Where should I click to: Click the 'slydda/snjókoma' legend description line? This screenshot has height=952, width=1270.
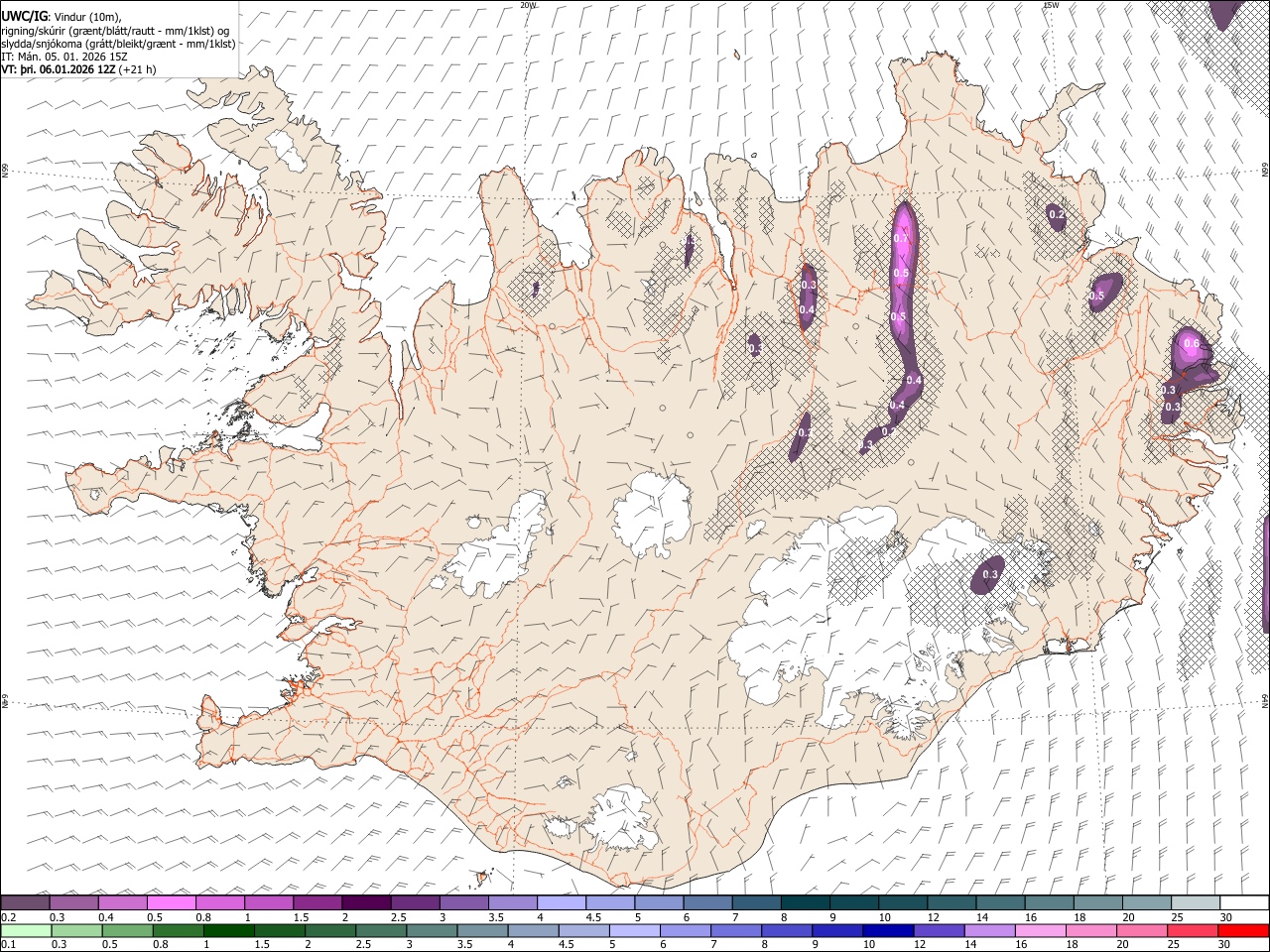pyautogui.click(x=117, y=44)
